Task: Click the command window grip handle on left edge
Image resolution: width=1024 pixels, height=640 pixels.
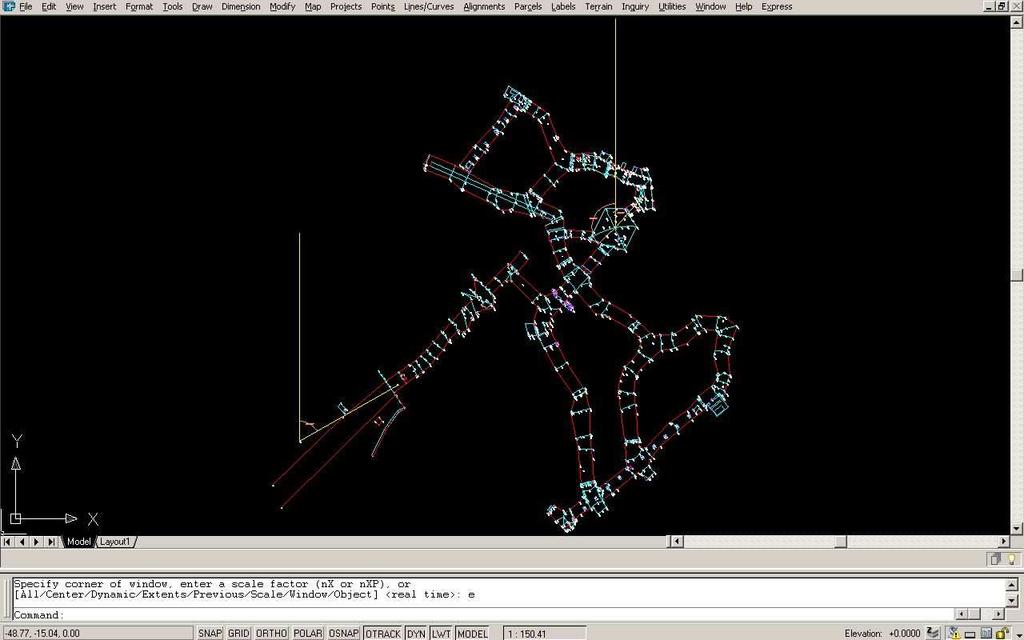Action: [x=6, y=598]
